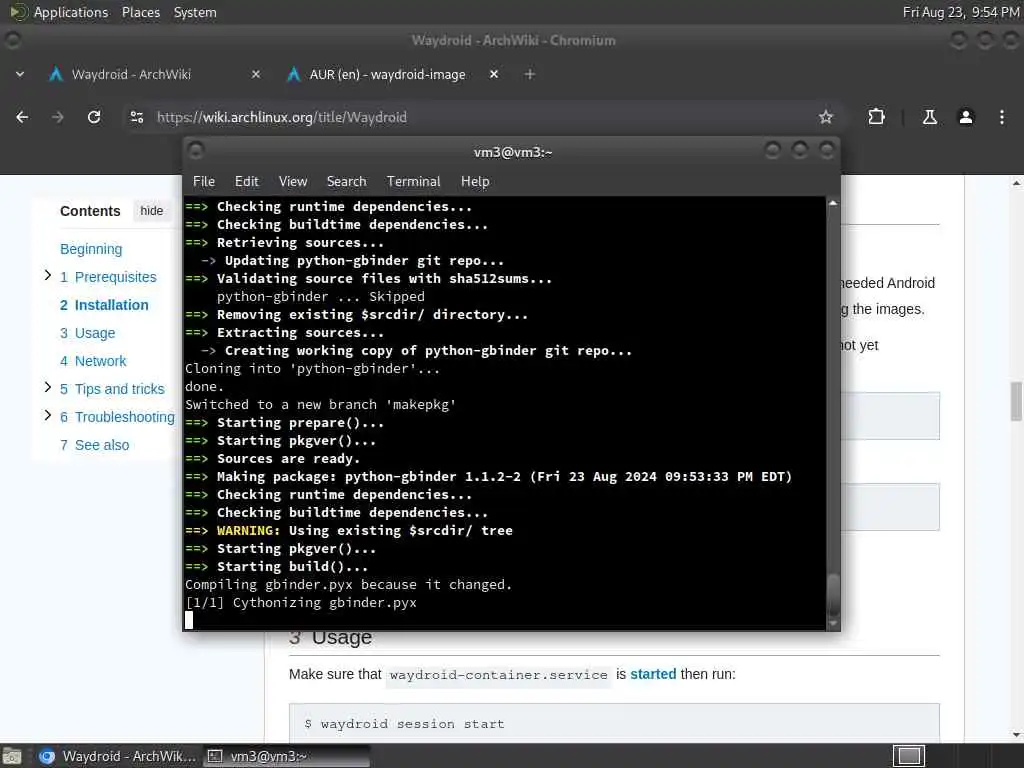Reload the Waydroid wiki page

(94, 117)
